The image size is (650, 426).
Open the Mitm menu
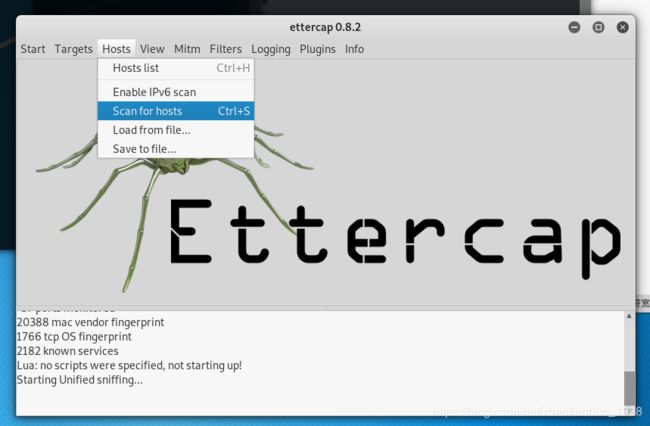[187, 49]
